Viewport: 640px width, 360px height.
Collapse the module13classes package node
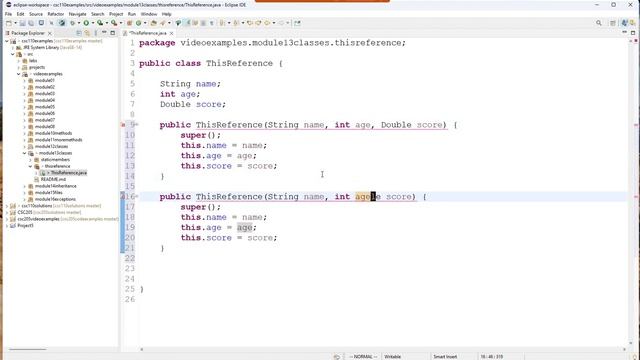tap(24, 153)
